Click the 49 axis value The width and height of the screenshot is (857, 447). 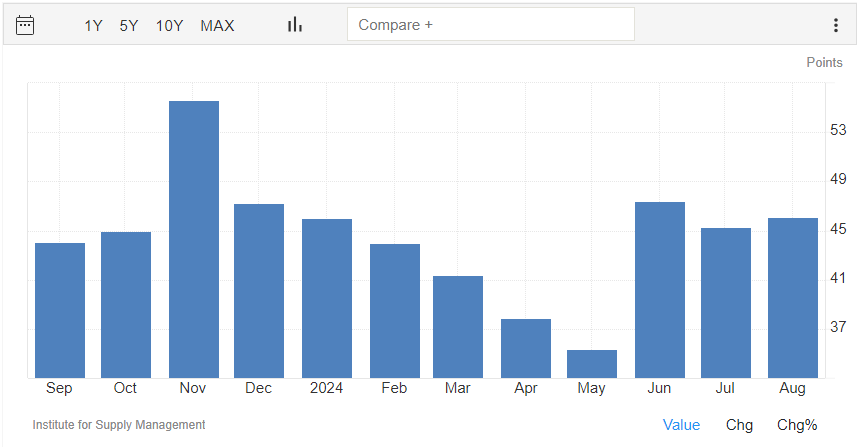838,179
